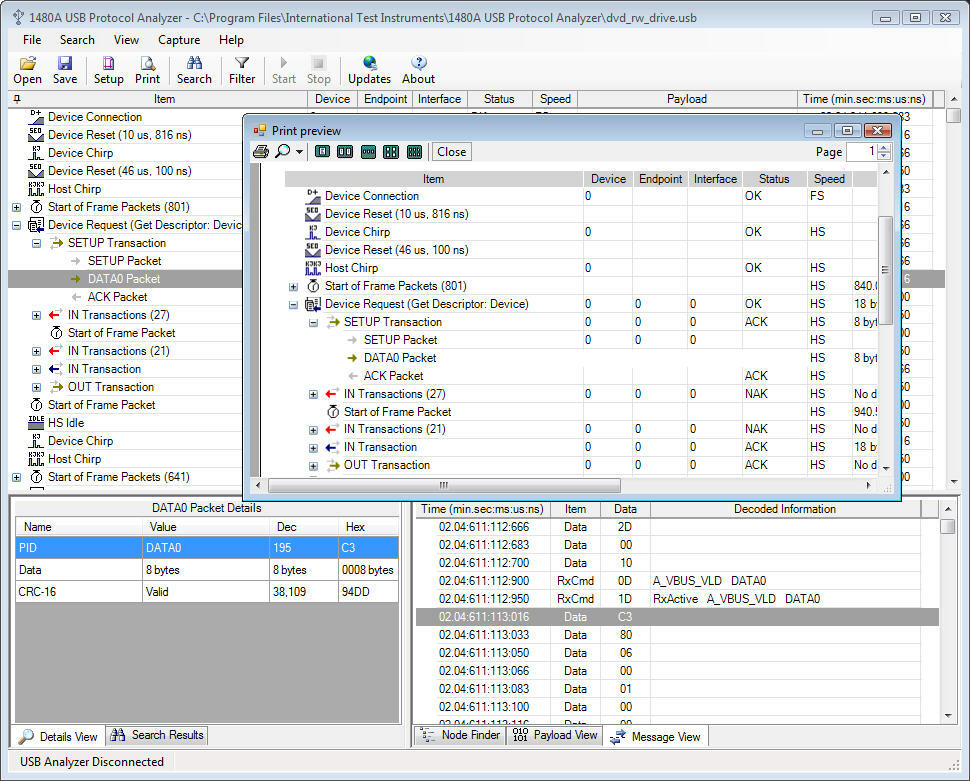Select the PID row in packet details
This screenshot has width=970, height=781.
(207, 548)
